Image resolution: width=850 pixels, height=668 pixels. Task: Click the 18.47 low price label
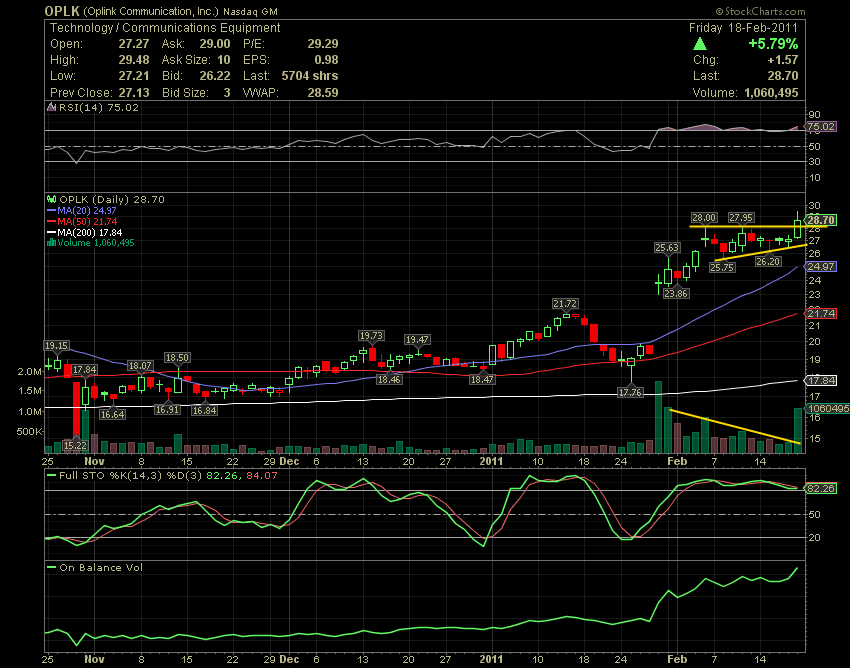(482, 380)
